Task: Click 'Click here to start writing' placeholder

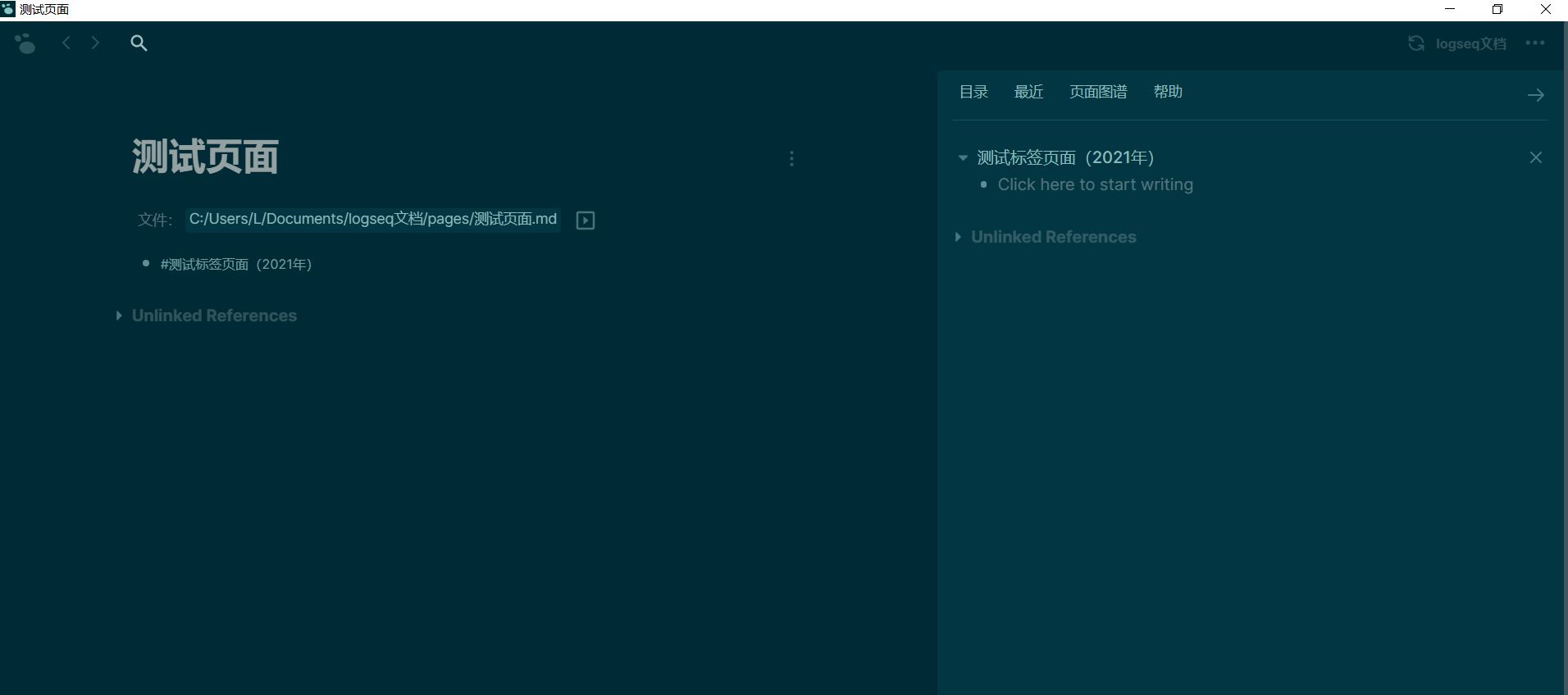Action: click(x=1096, y=184)
